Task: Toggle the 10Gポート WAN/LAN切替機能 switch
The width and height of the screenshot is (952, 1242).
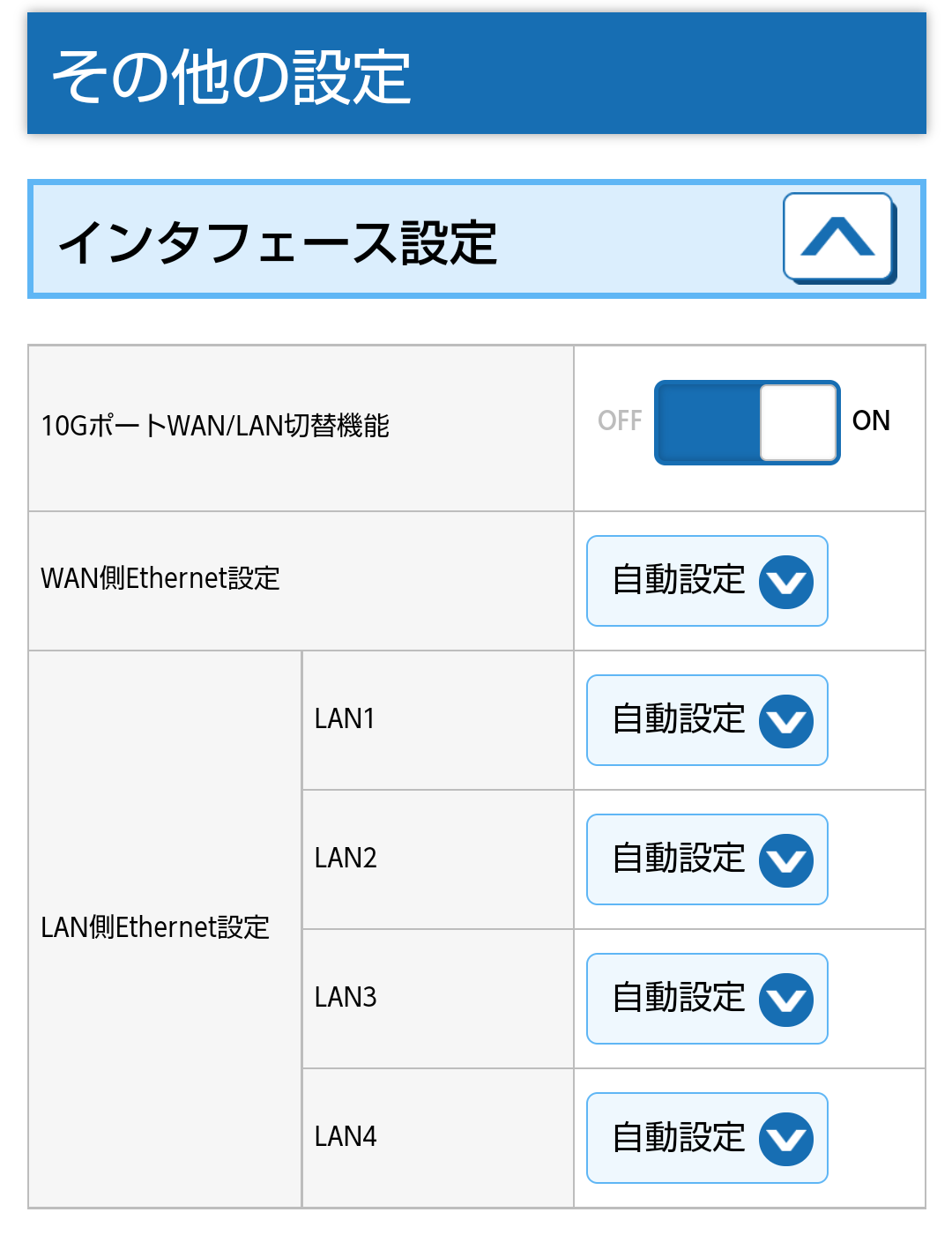Action: tap(747, 422)
